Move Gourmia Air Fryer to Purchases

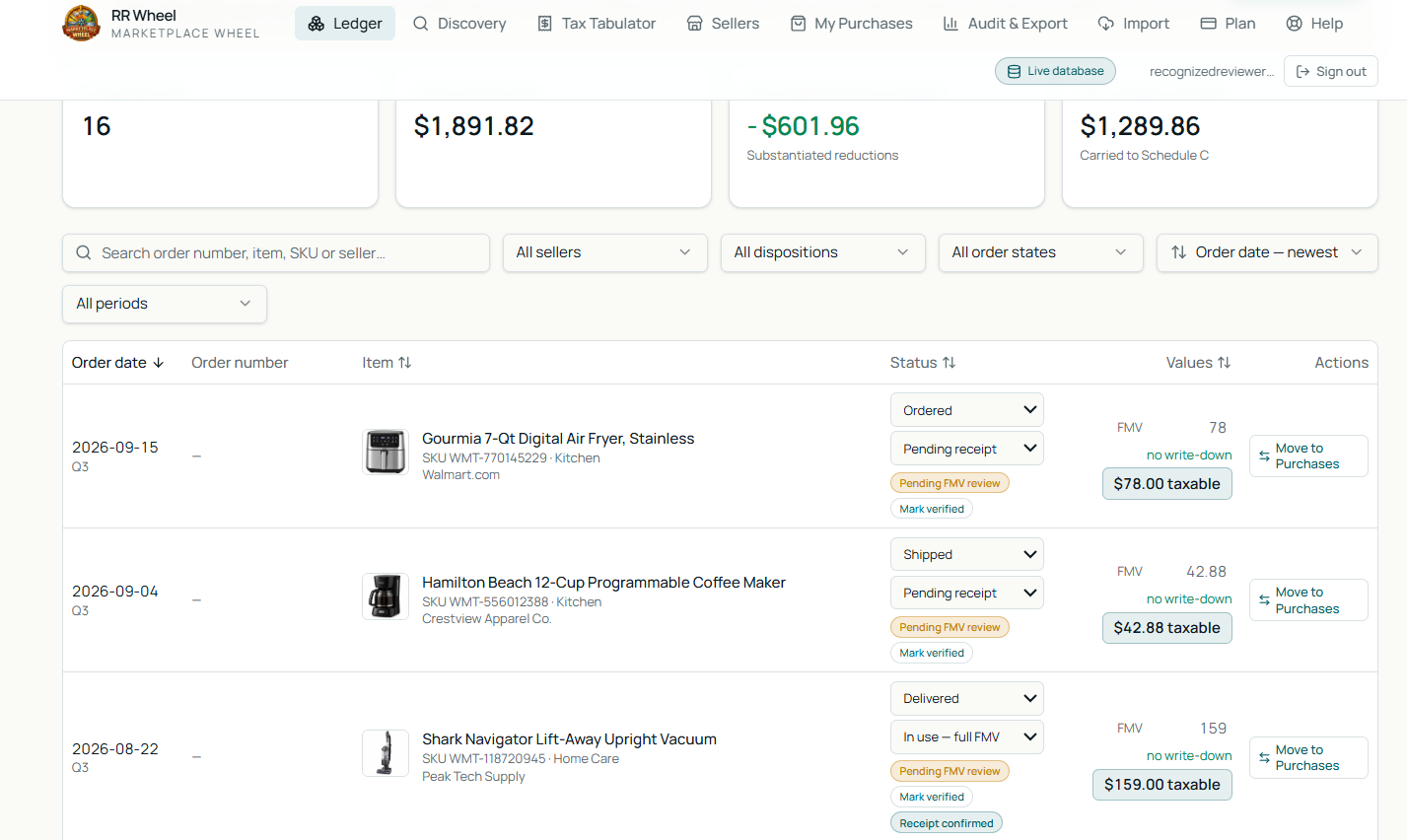(1308, 455)
